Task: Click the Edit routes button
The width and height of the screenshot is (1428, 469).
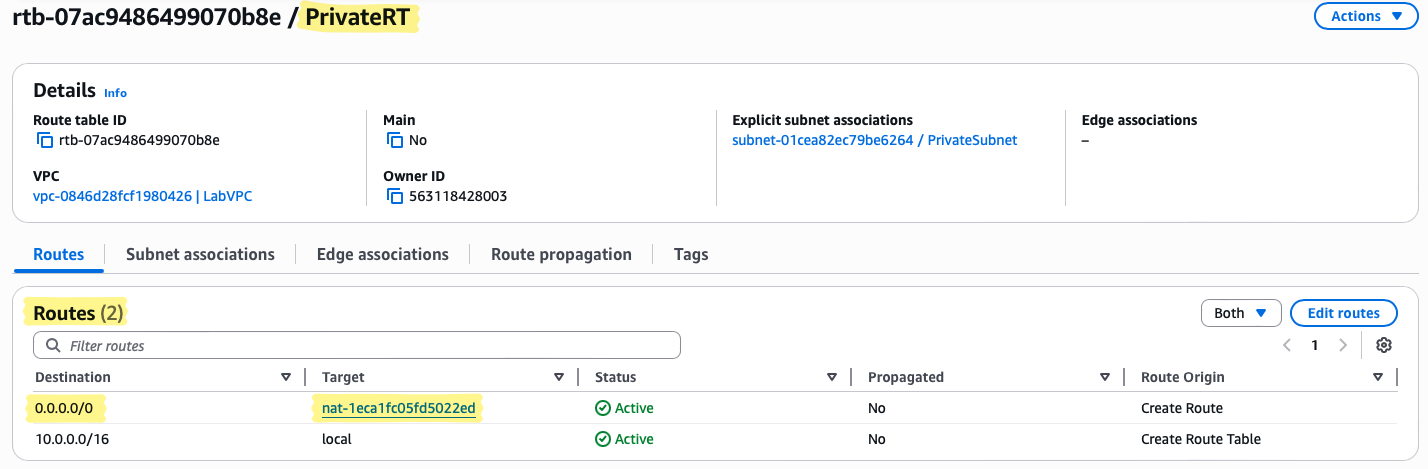Action: 1343,313
